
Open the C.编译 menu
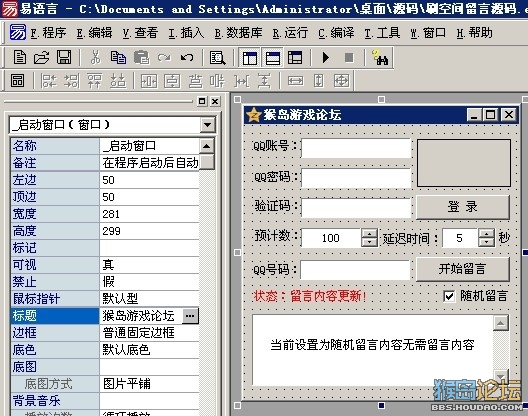336,33
